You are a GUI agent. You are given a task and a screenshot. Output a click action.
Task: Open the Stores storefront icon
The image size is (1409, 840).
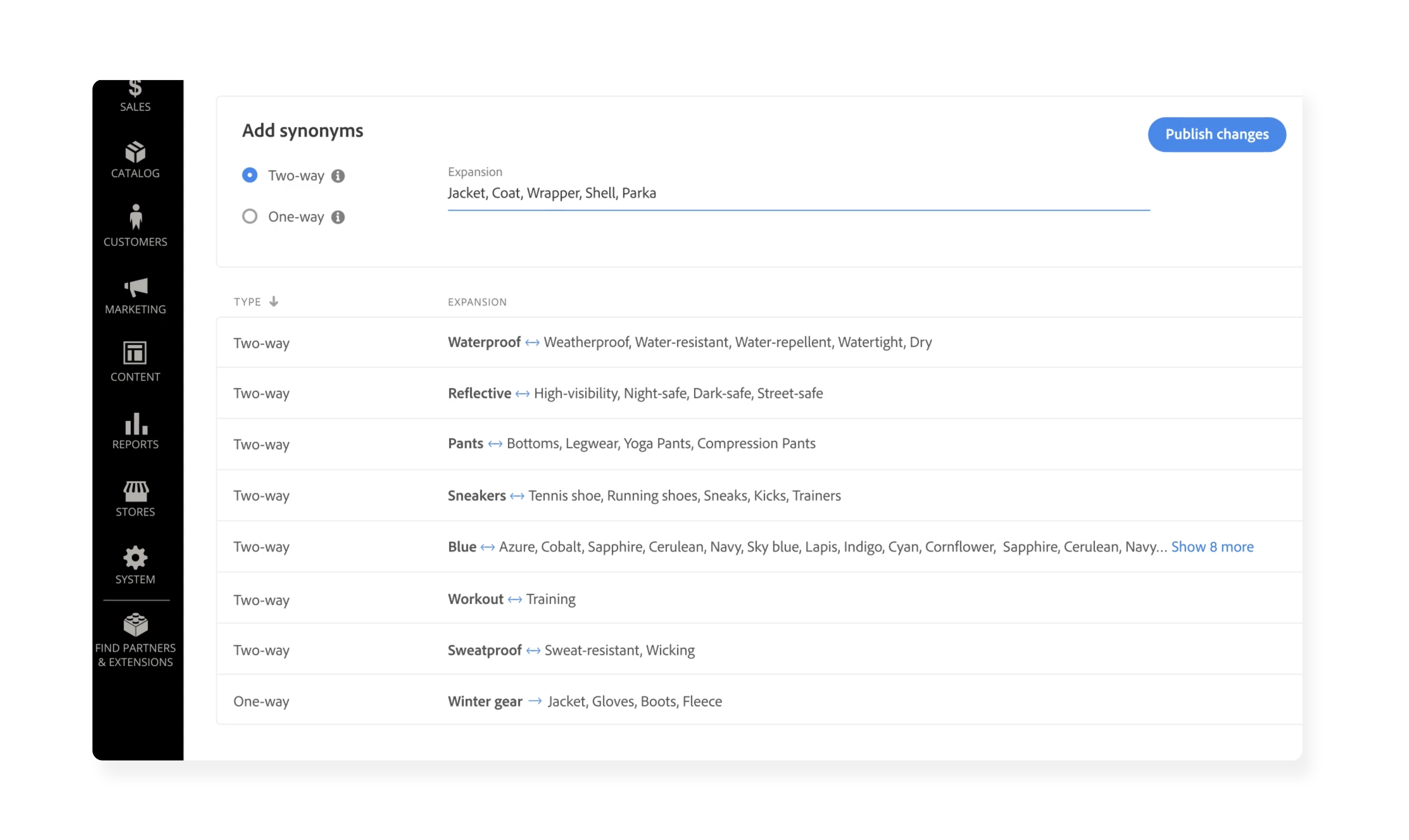pyautogui.click(x=136, y=491)
